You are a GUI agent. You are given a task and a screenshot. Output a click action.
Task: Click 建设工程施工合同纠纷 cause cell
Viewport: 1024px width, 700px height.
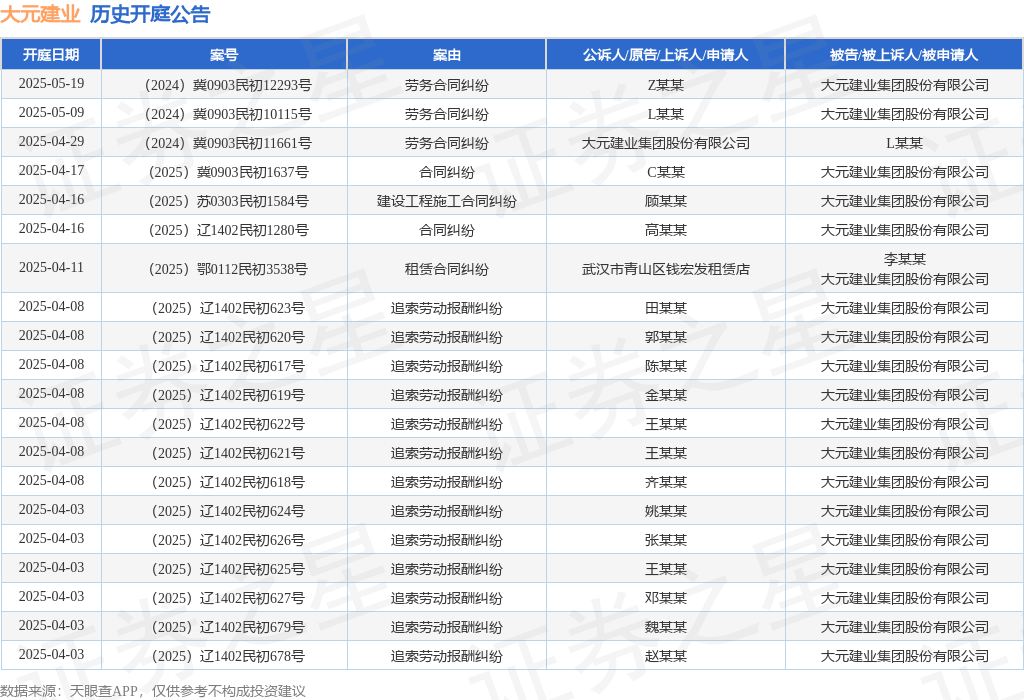pos(447,201)
